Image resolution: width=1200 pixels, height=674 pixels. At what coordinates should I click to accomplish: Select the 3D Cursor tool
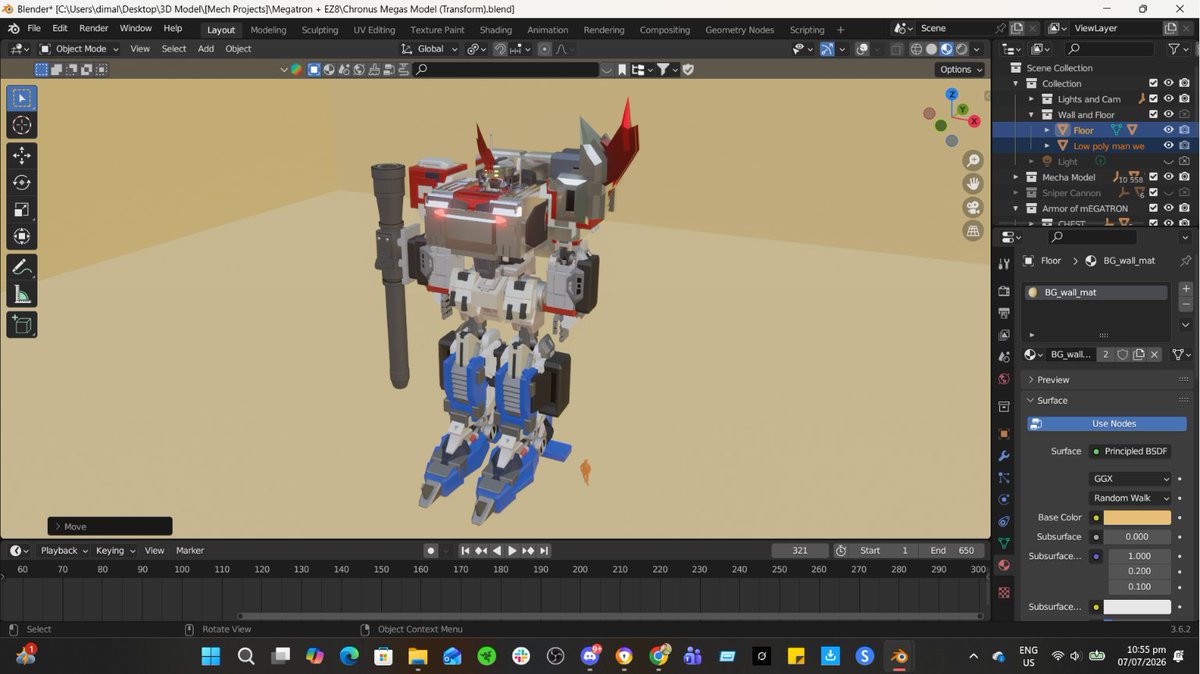(22, 125)
